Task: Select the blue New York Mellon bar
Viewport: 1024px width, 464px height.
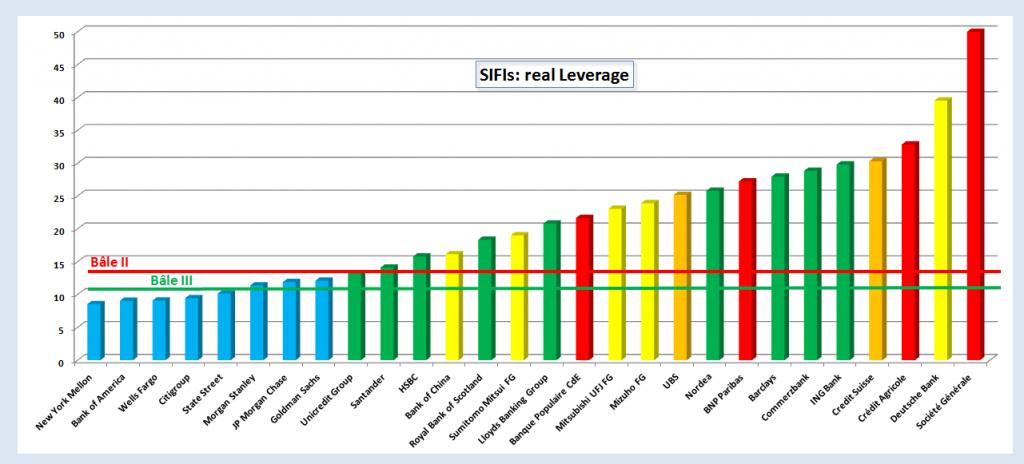Action: coord(95,331)
